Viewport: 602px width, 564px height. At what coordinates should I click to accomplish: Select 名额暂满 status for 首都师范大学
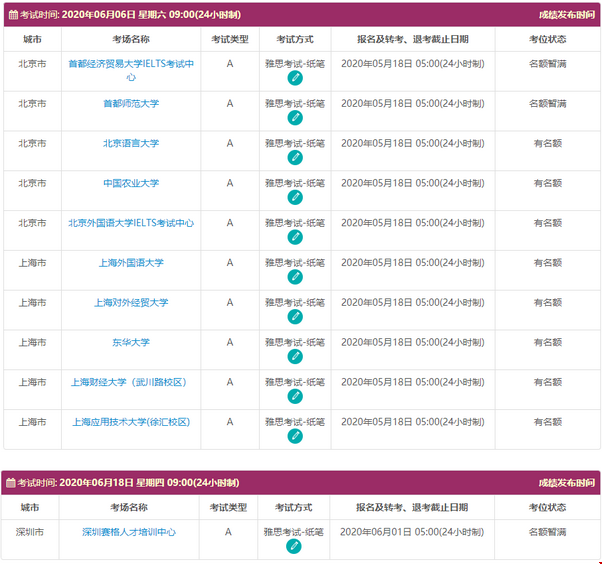[547, 104]
